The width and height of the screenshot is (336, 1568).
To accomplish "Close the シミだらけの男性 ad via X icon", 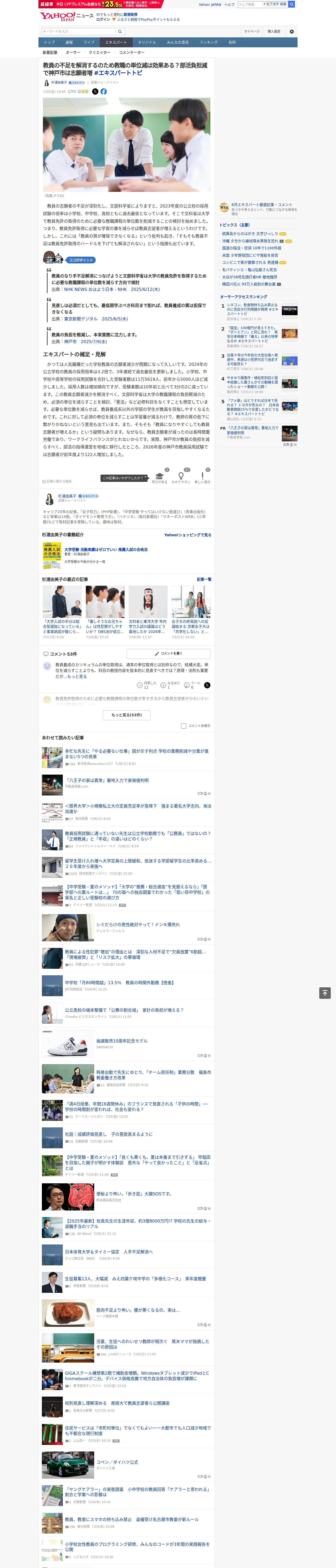I will click(209, 939).
